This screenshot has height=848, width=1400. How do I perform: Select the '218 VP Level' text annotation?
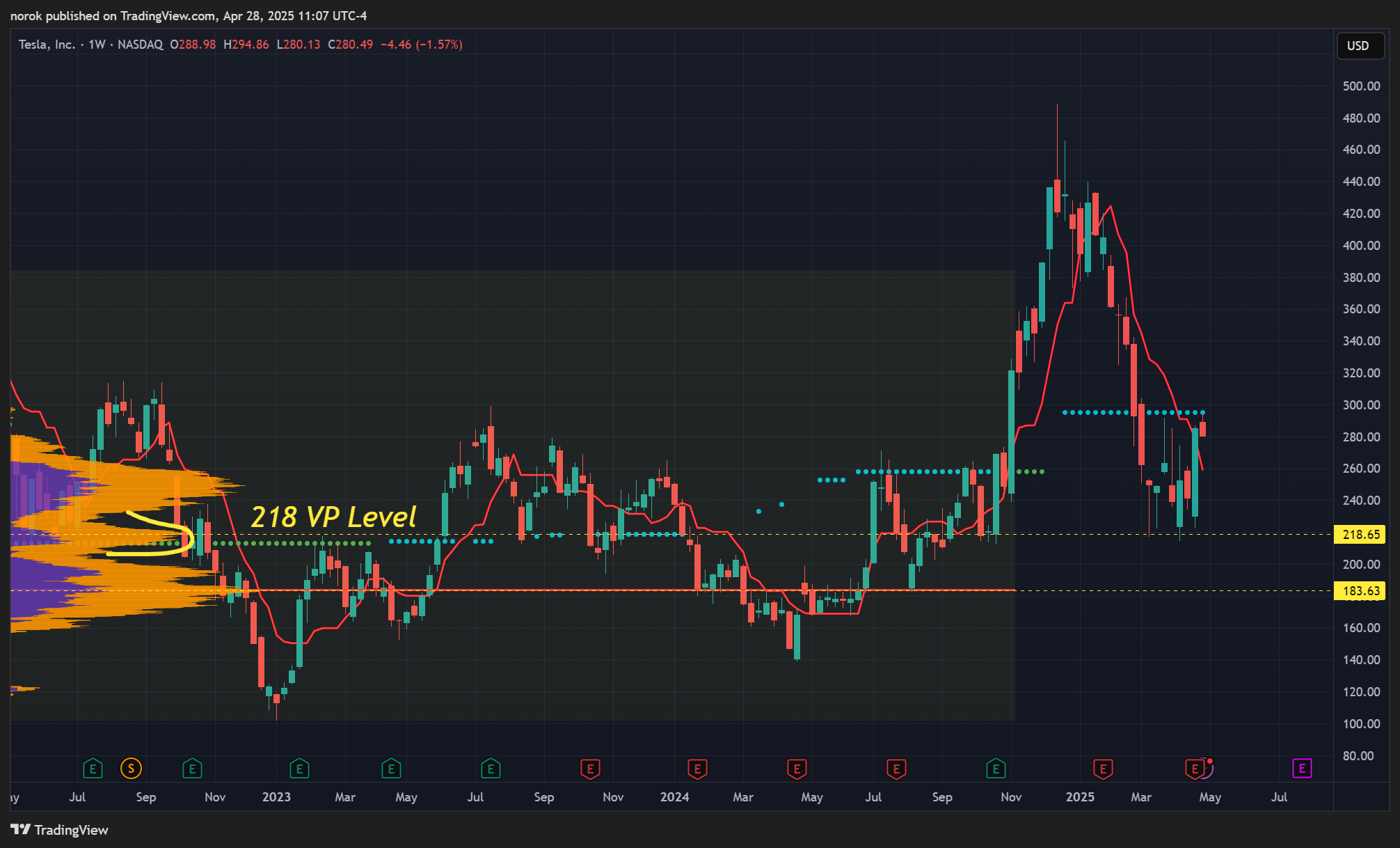pos(333,517)
